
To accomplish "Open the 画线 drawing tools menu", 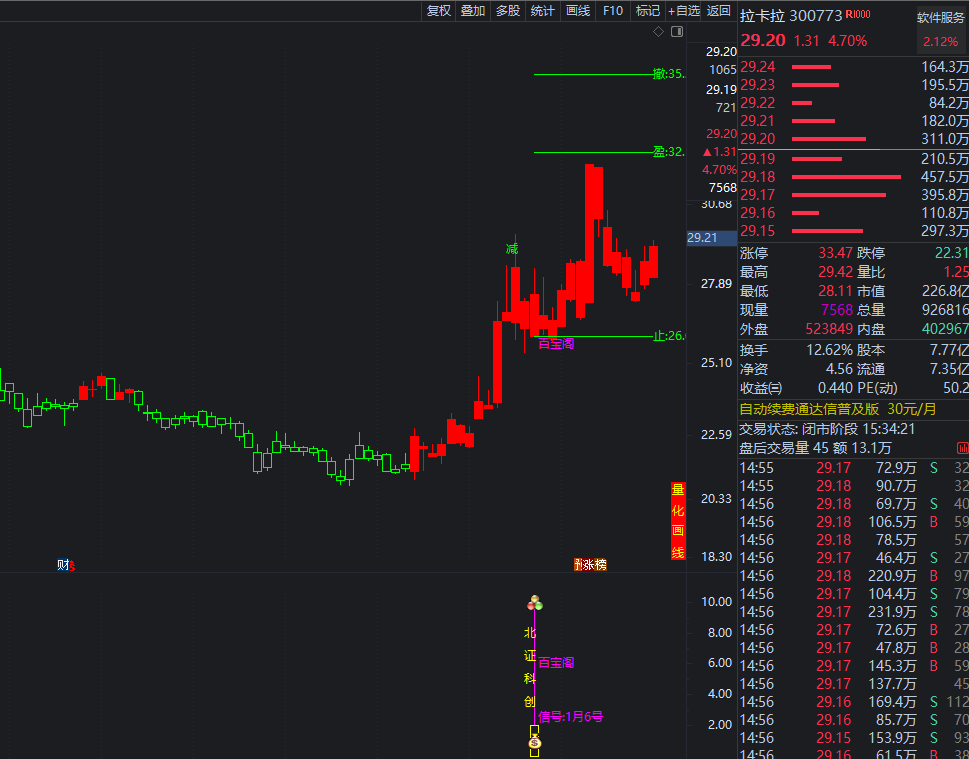I will pos(578,11).
